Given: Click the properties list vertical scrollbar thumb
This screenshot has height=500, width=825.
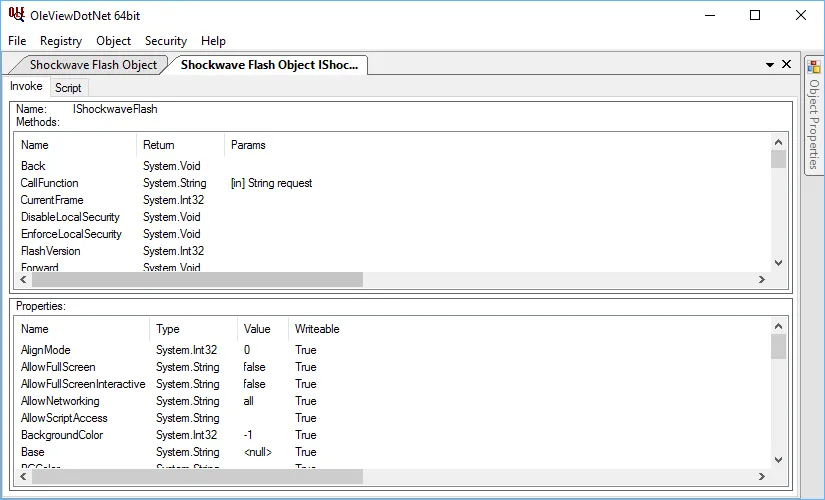Looking at the screenshot, I should click(779, 347).
